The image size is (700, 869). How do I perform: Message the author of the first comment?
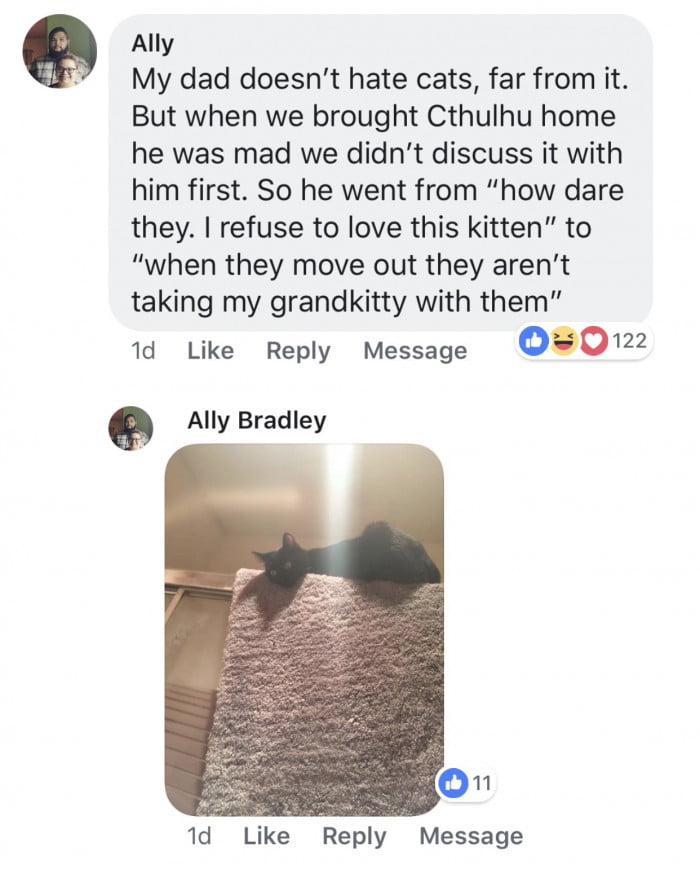415,351
